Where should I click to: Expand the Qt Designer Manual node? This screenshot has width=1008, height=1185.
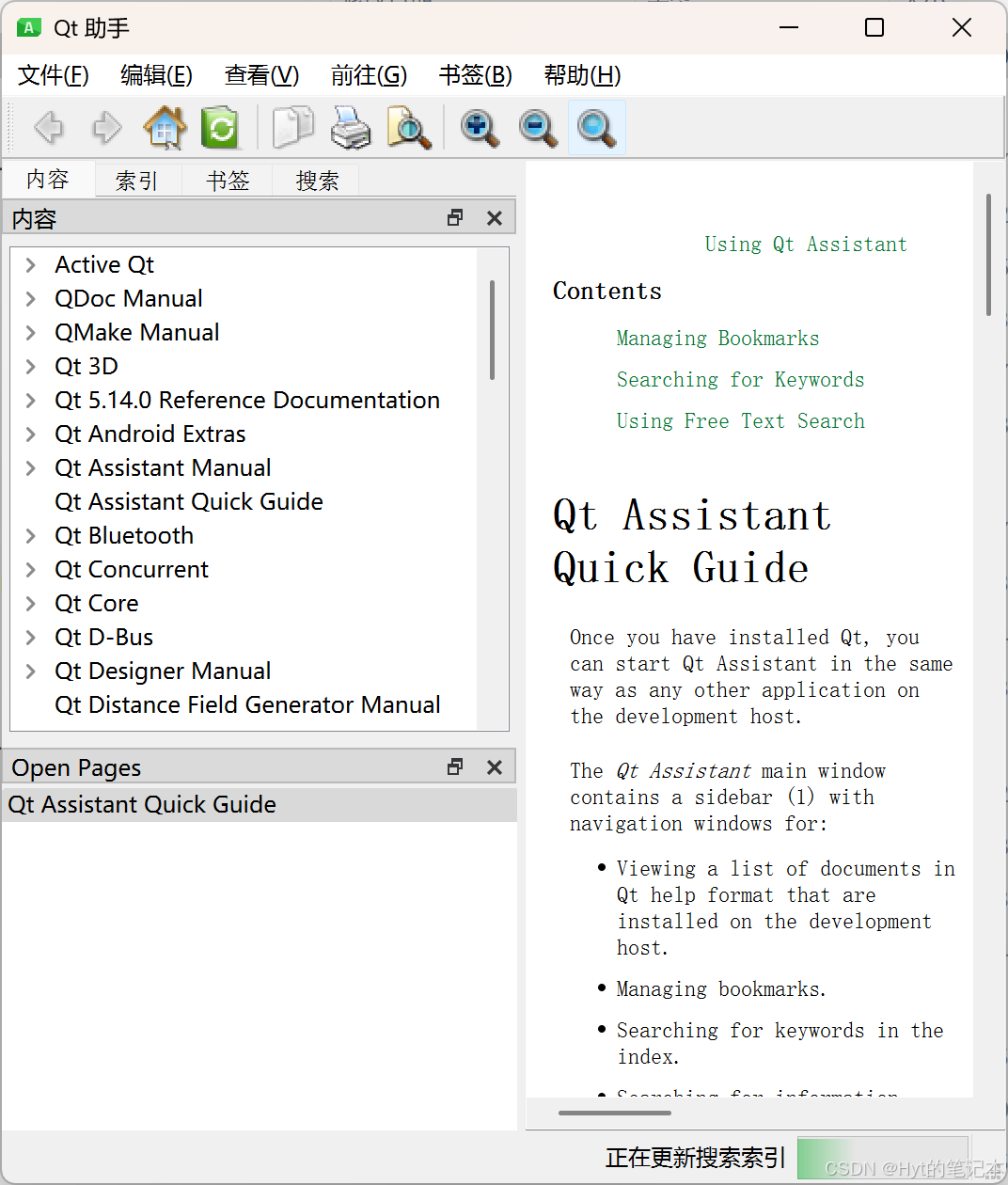coord(31,671)
